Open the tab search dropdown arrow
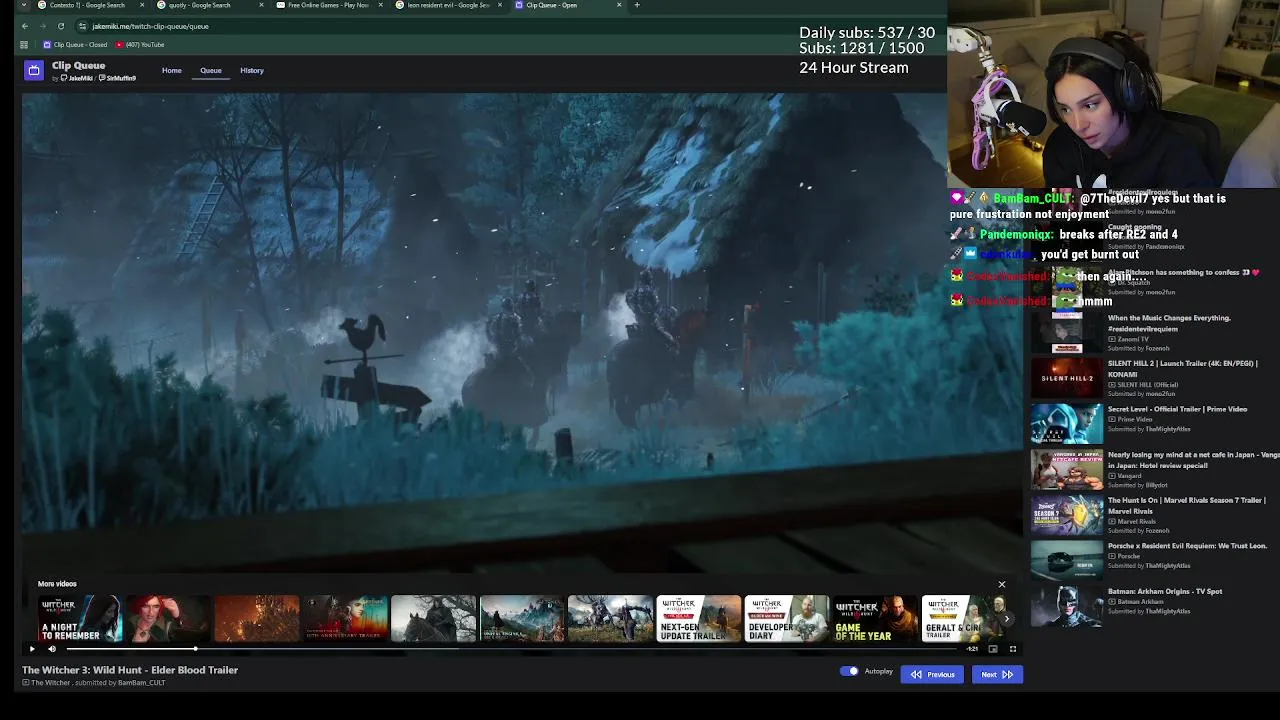1280x720 pixels. (x=23, y=5)
